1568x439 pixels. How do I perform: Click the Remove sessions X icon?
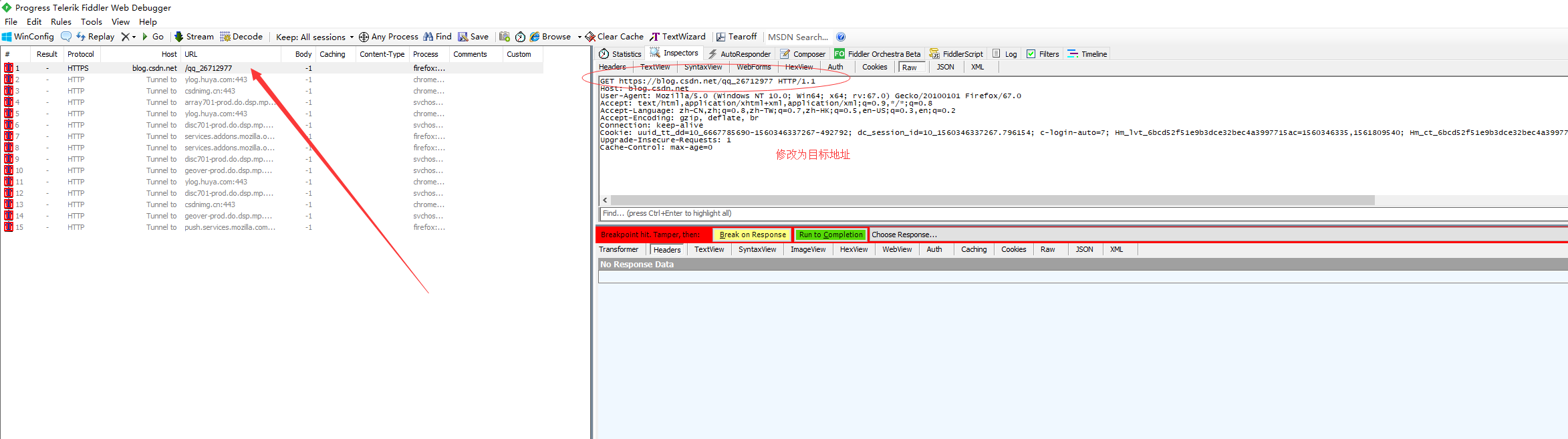[x=125, y=37]
